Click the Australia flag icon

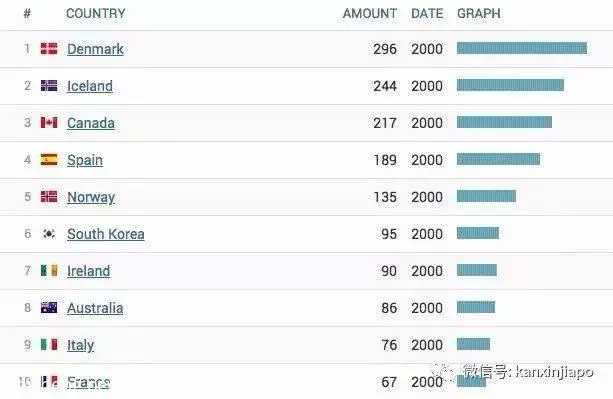pyautogui.click(x=49, y=308)
